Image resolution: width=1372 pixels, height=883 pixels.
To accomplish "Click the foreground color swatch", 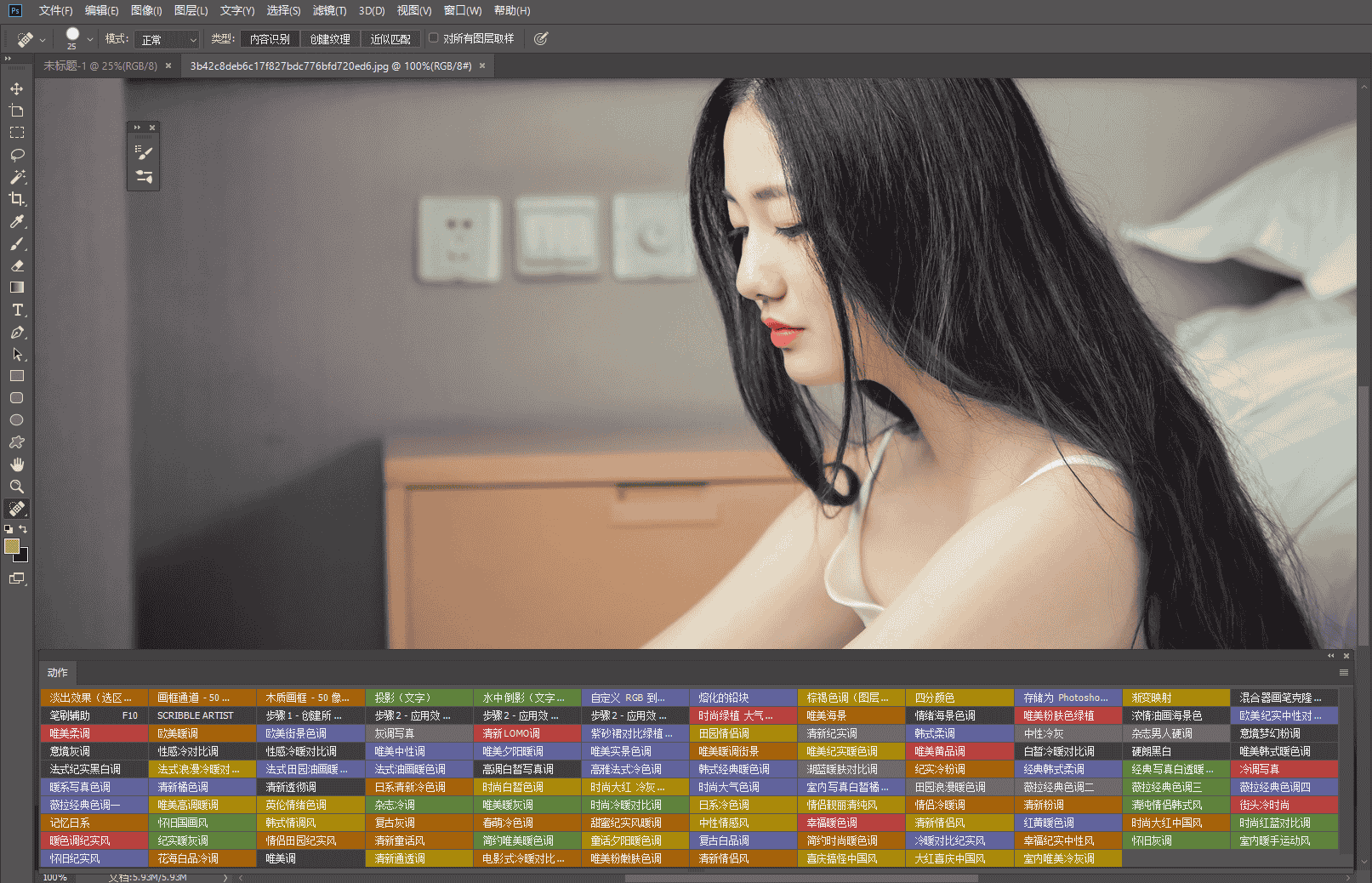I will [x=12, y=546].
